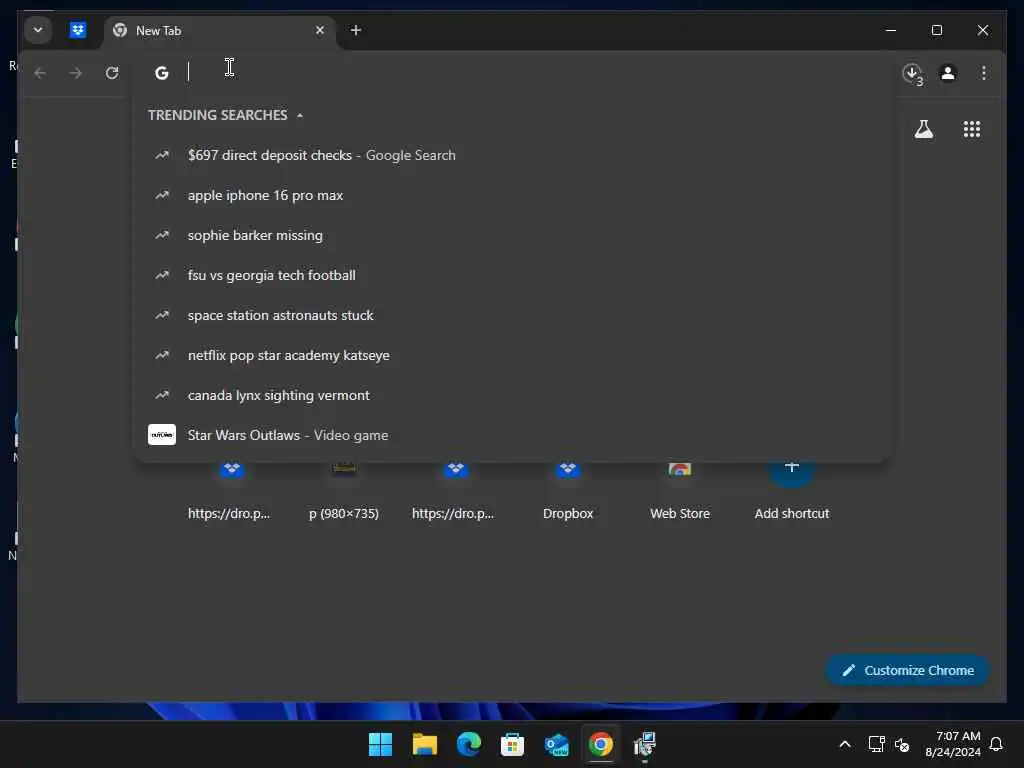Open the Chrome profile avatar

(x=948, y=73)
